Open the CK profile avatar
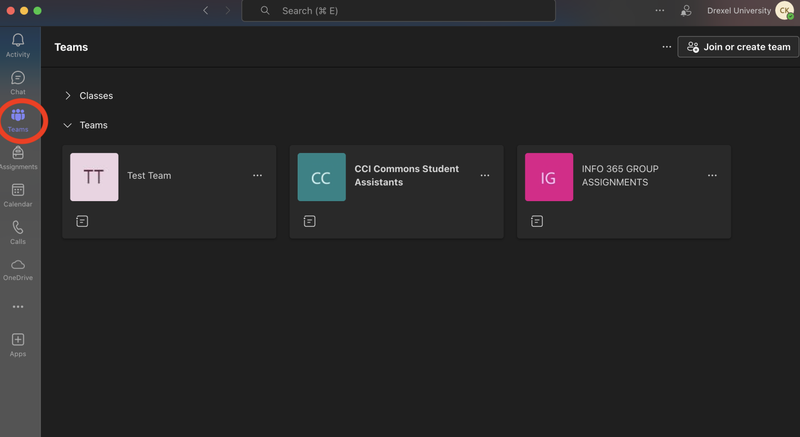This screenshot has height=437, width=800. coord(783,11)
